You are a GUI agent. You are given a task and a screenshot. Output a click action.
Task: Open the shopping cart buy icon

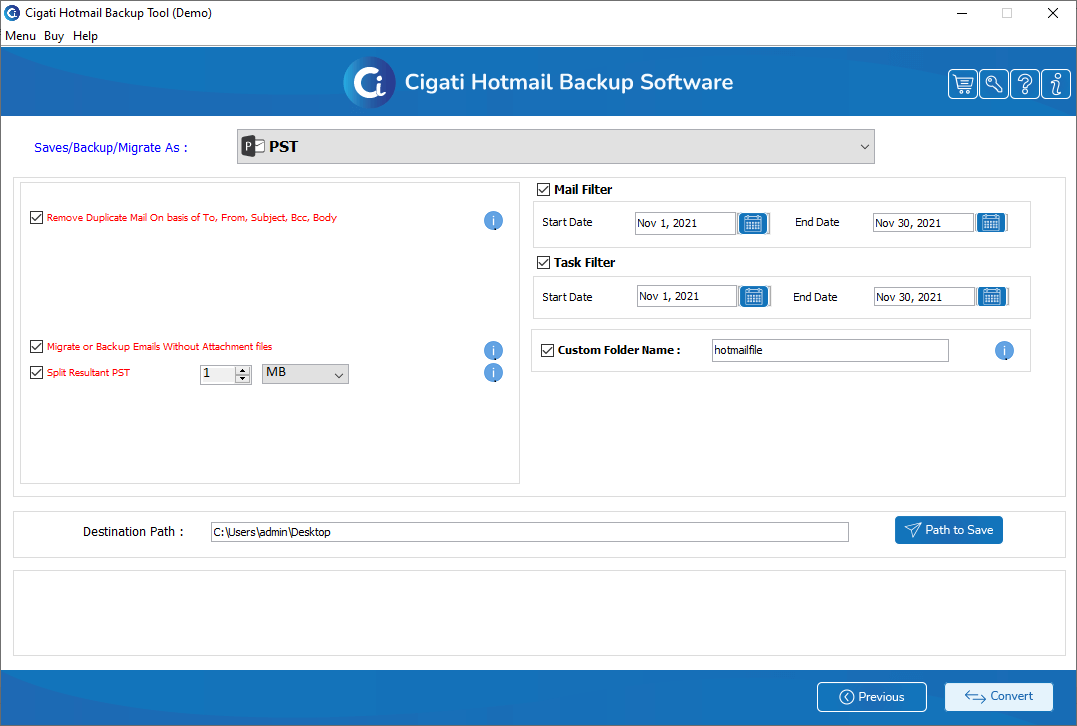click(963, 84)
